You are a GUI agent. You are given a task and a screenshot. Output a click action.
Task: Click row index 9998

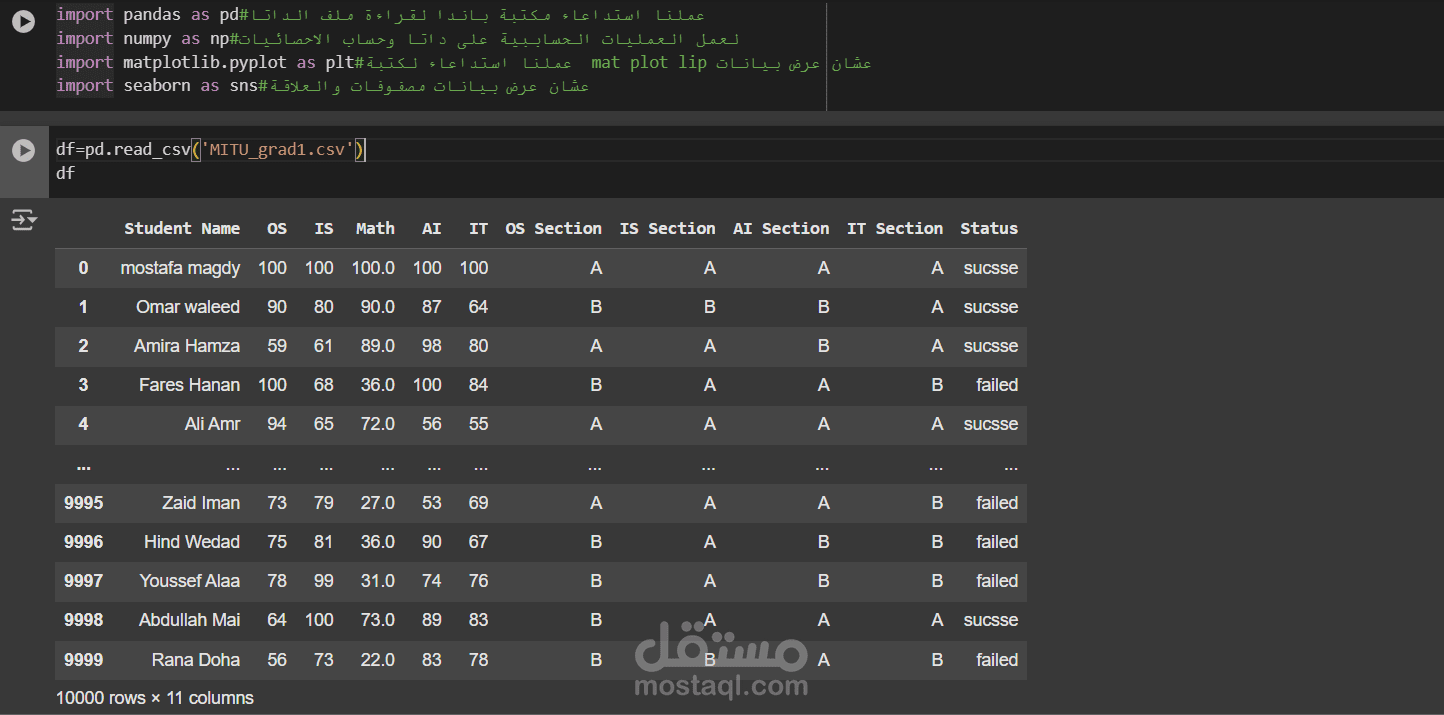click(x=83, y=620)
